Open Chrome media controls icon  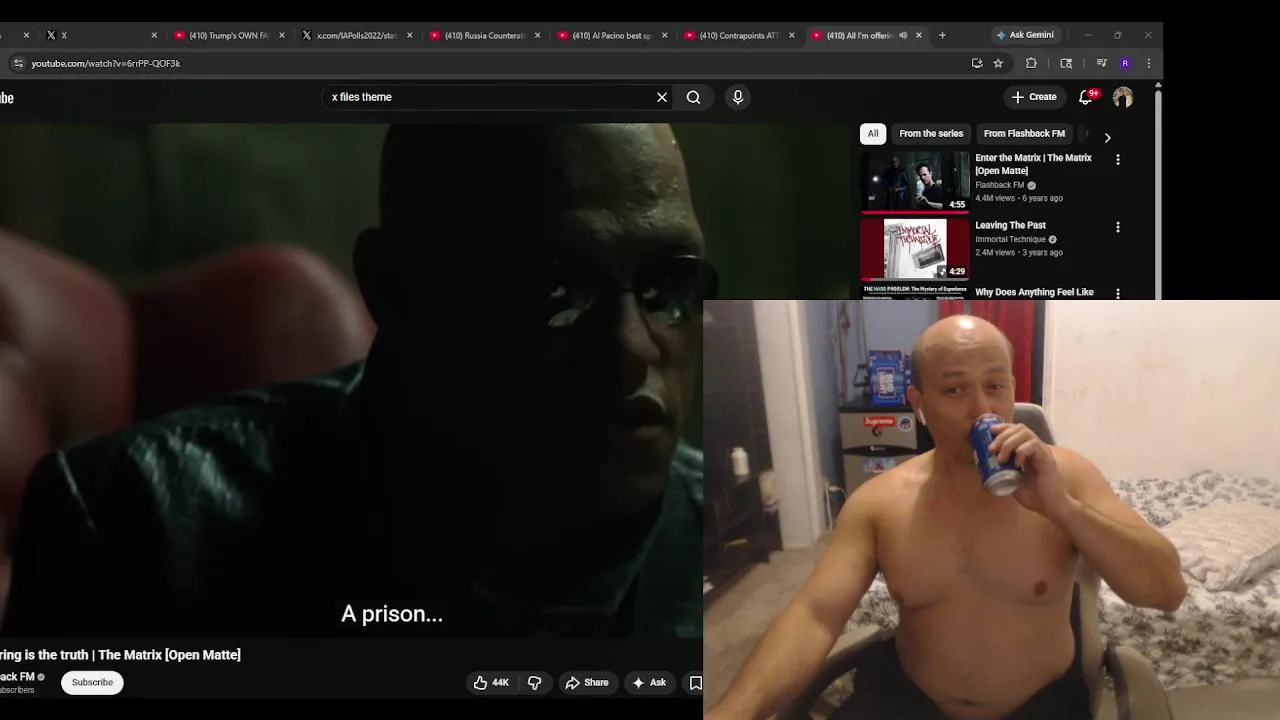click(1101, 63)
